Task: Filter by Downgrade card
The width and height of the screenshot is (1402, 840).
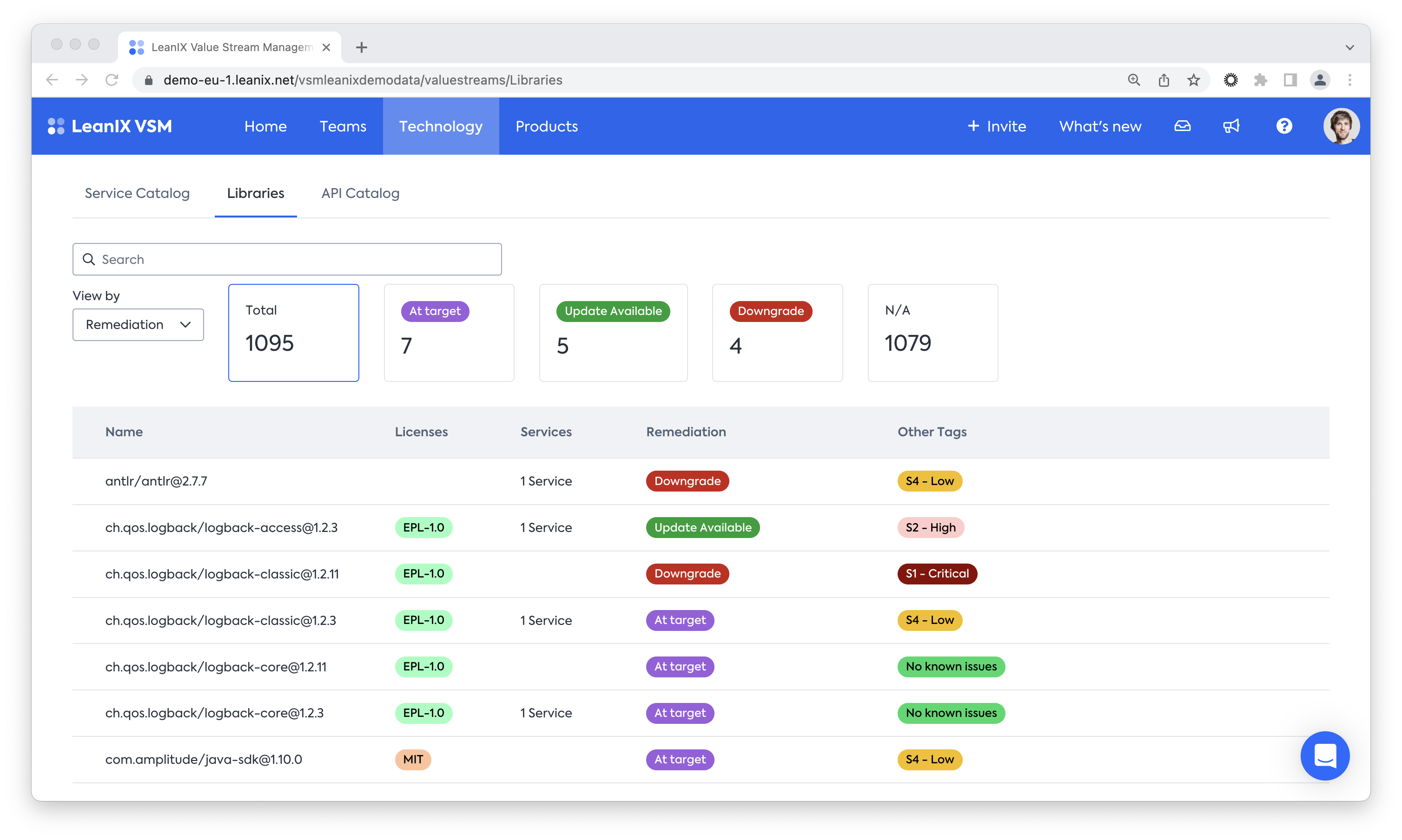Action: [x=777, y=333]
